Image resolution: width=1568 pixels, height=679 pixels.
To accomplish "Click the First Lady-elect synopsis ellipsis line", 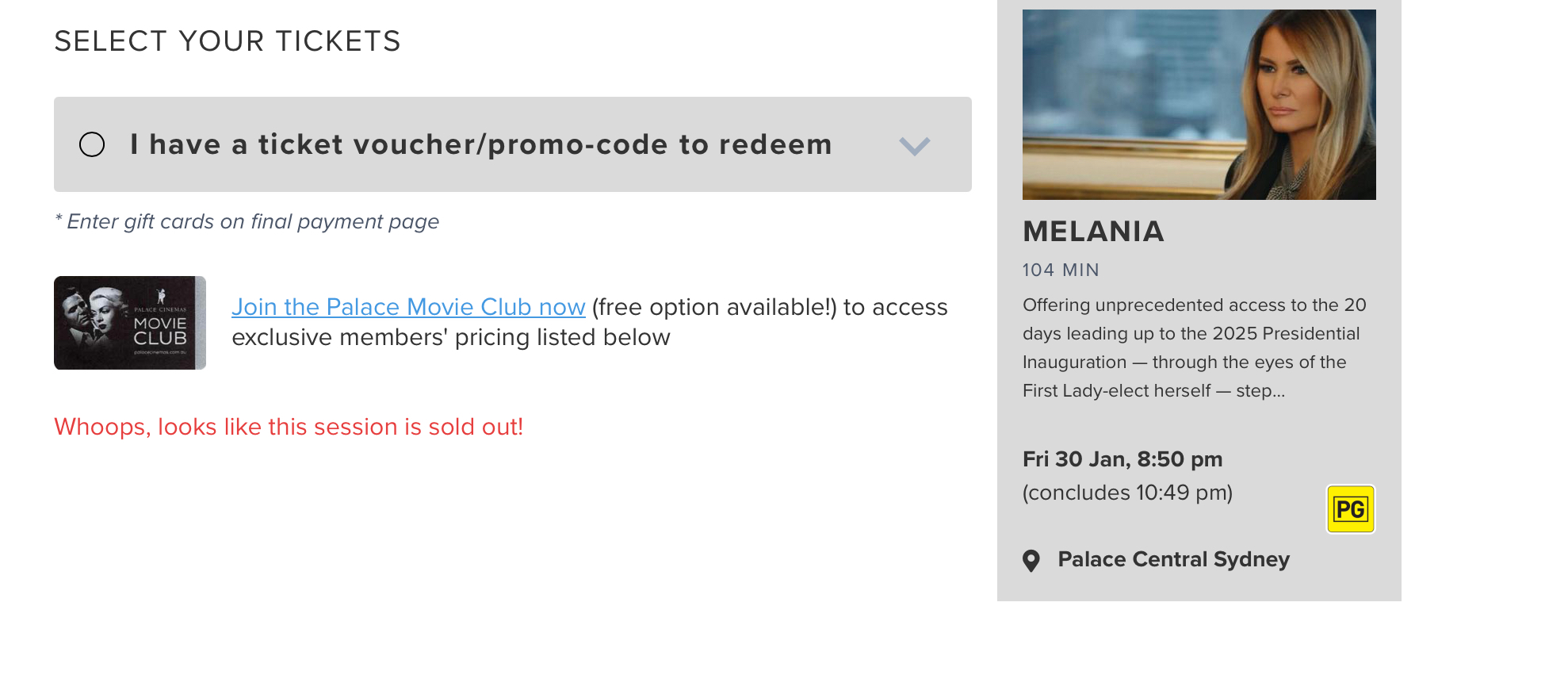I will (x=1153, y=390).
